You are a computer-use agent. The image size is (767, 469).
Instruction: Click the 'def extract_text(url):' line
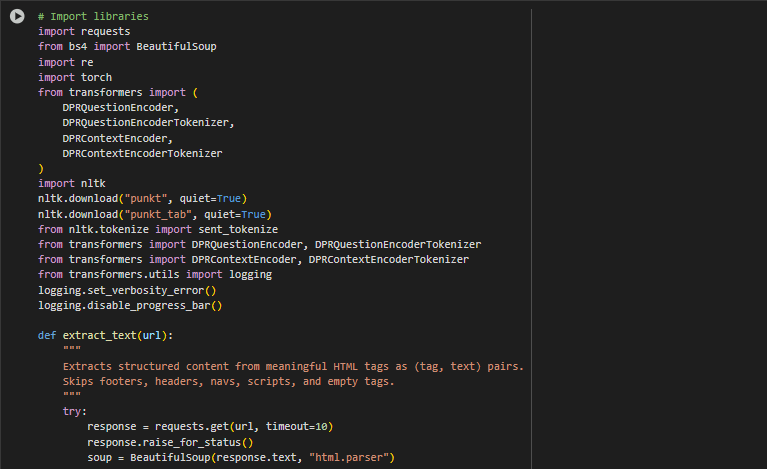coord(106,335)
